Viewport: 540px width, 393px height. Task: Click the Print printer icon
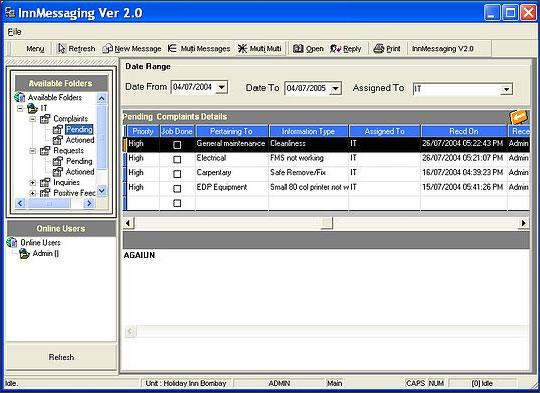click(379, 49)
